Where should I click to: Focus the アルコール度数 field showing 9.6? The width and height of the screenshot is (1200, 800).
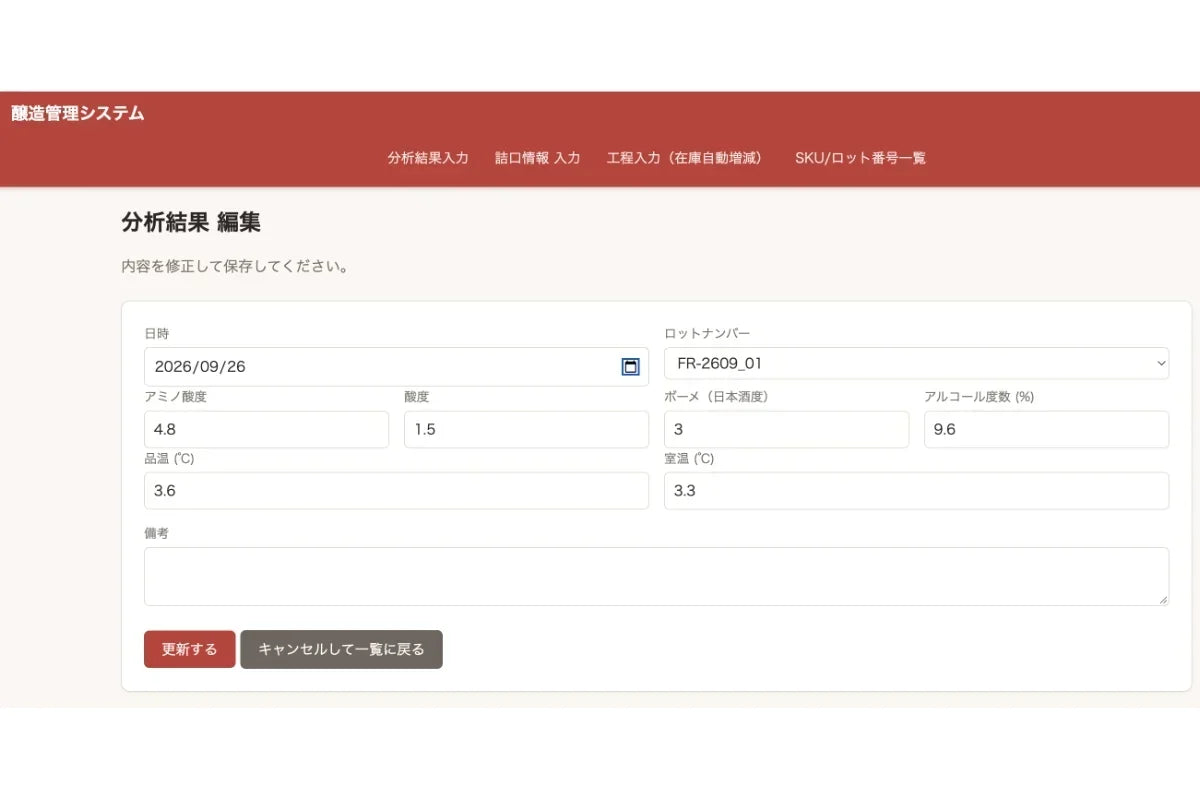tap(1046, 429)
